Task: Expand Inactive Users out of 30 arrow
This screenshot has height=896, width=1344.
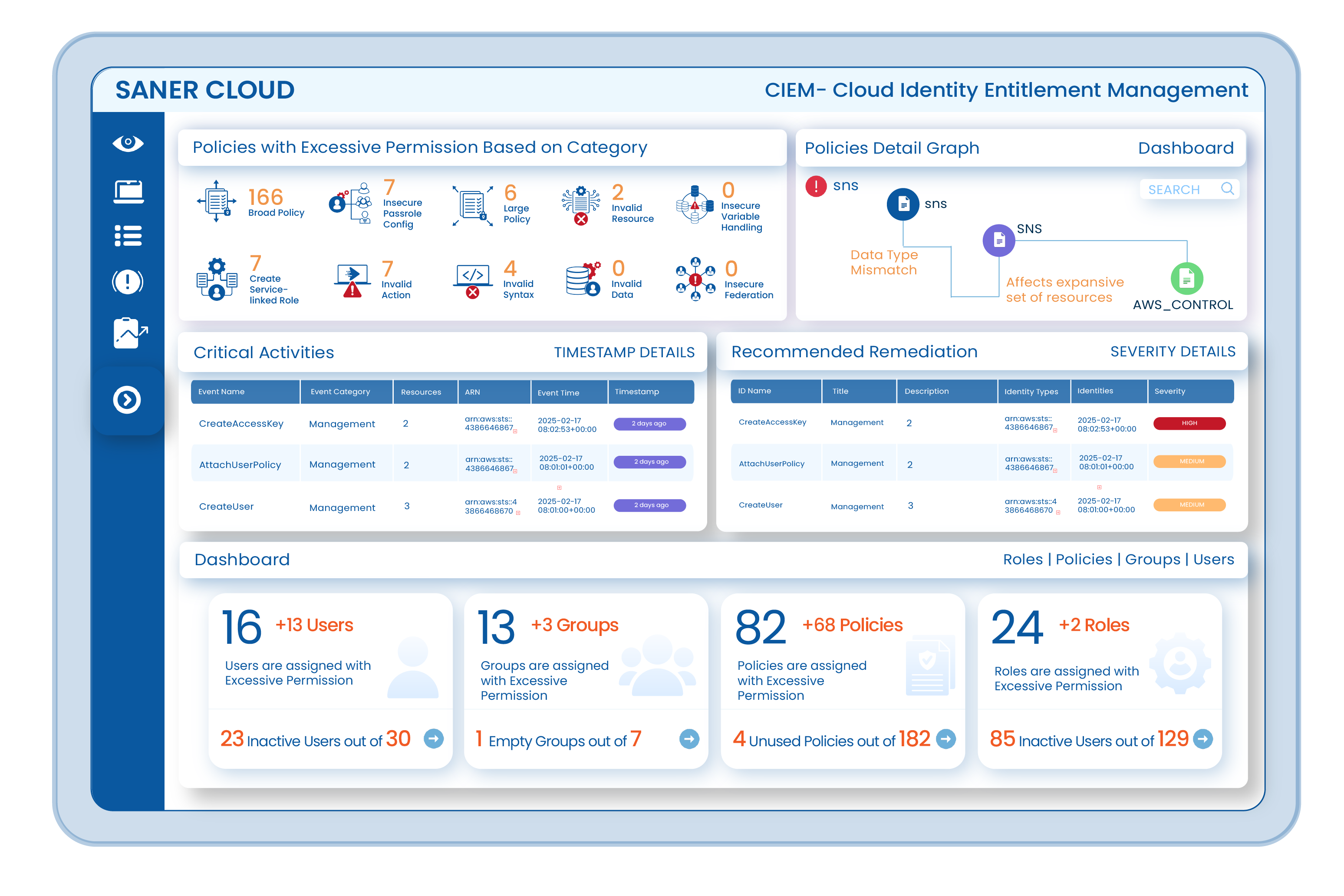Action: [434, 739]
